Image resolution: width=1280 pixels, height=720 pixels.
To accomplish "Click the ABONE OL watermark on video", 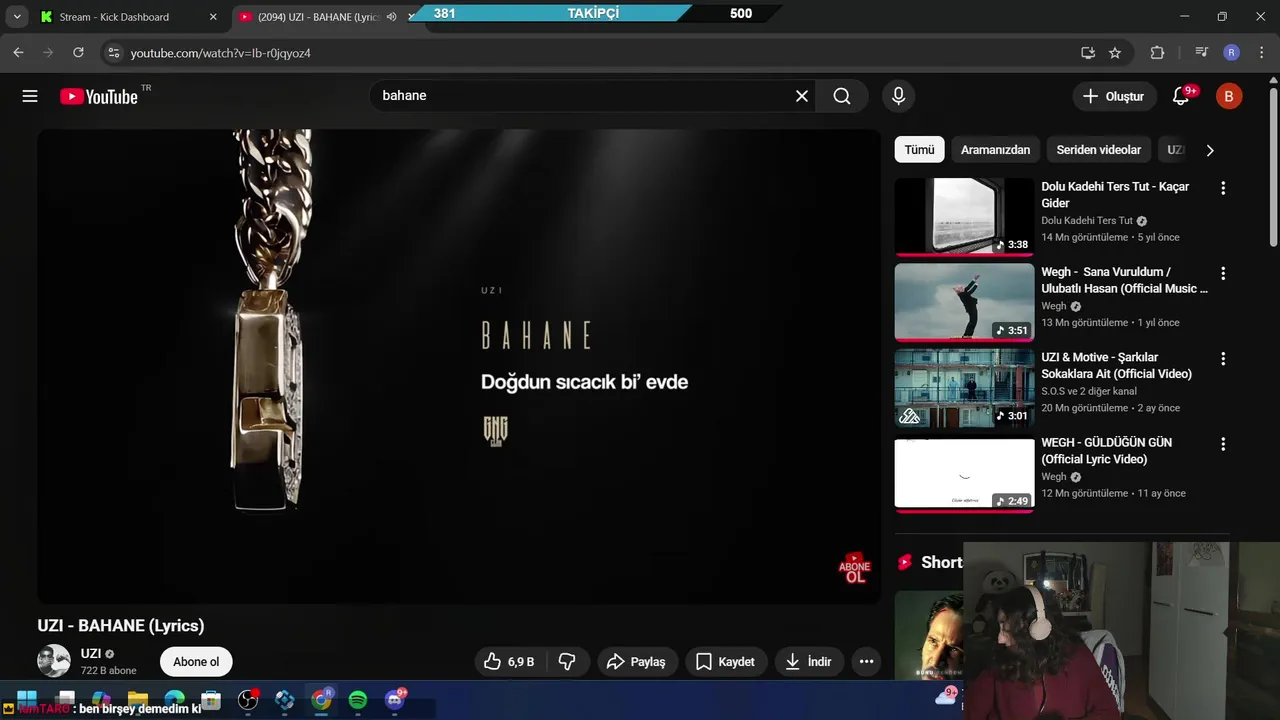I will (855, 568).
